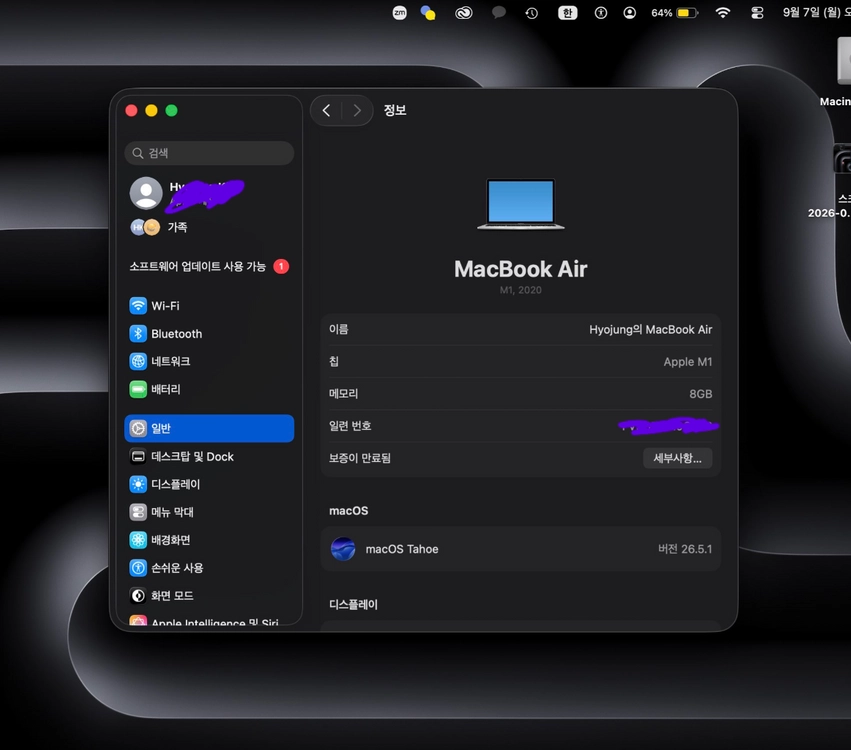
Task: Click the user account menu bar icon
Action: (x=630, y=12)
